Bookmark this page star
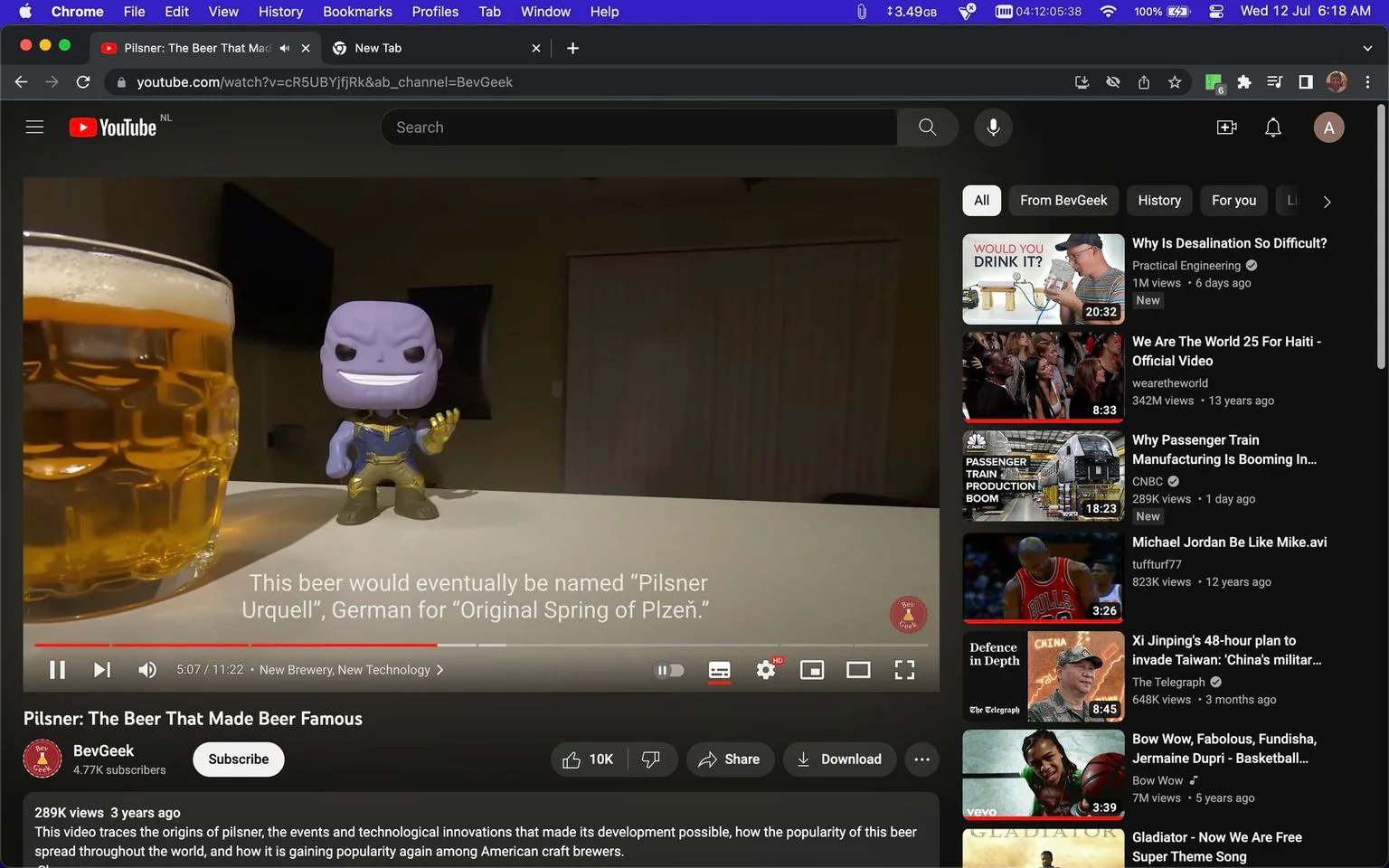The image size is (1389, 868). tap(1175, 82)
